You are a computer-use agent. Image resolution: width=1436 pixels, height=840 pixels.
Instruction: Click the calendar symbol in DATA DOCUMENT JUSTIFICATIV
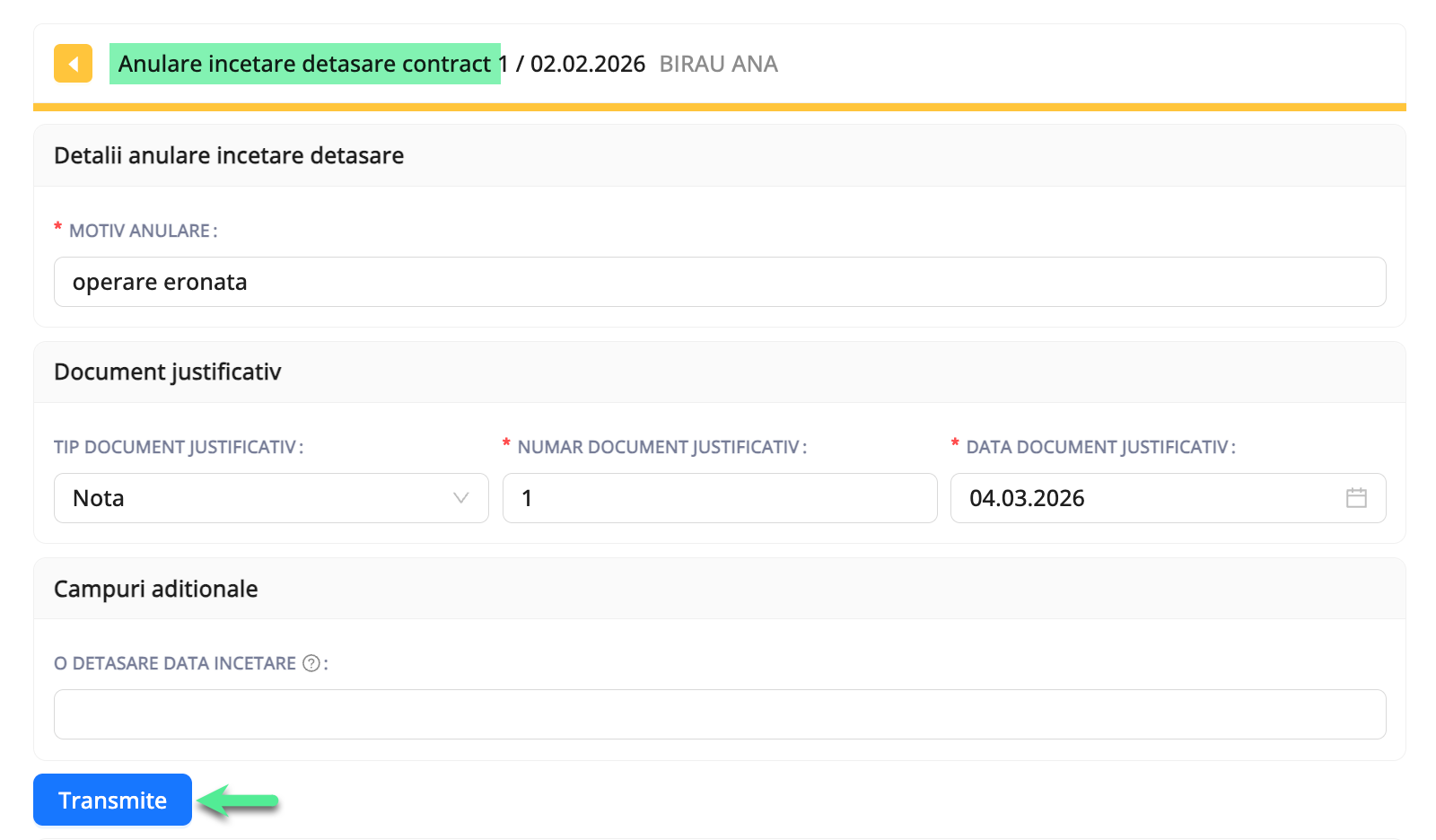[1356, 497]
